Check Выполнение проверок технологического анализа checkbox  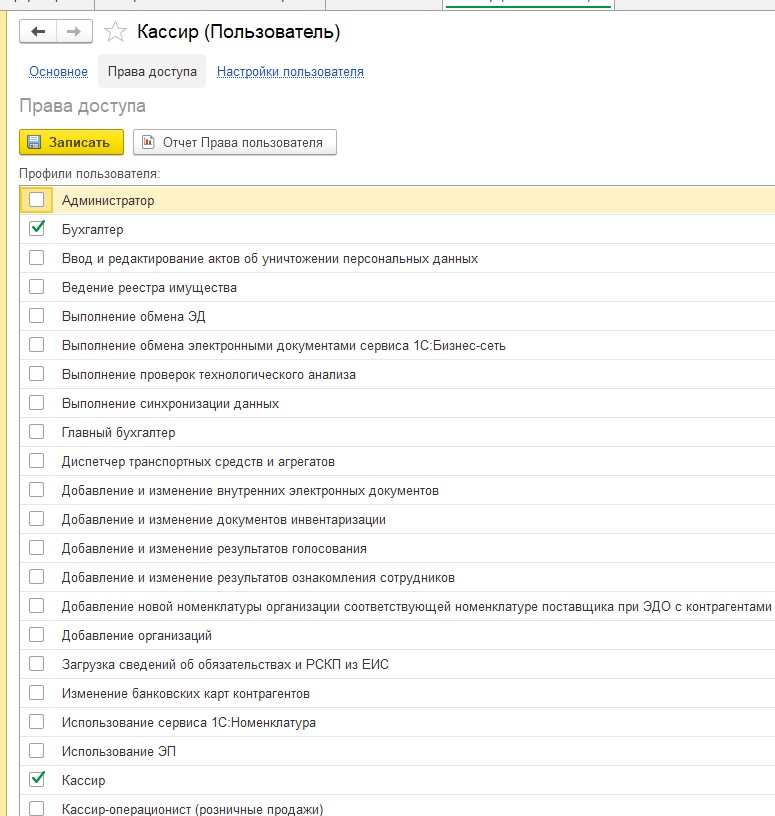coord(36,374)
